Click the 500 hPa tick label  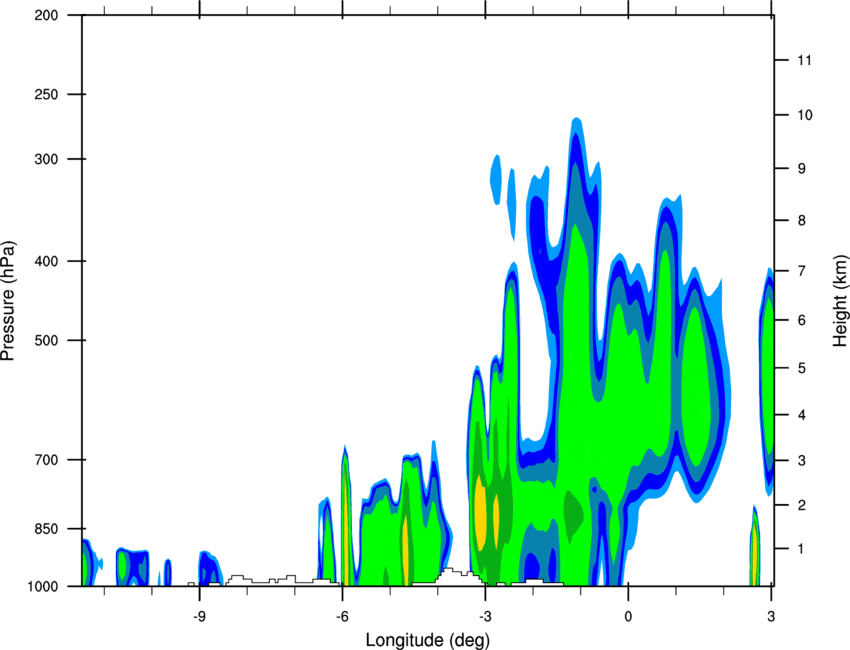point(46,340)
